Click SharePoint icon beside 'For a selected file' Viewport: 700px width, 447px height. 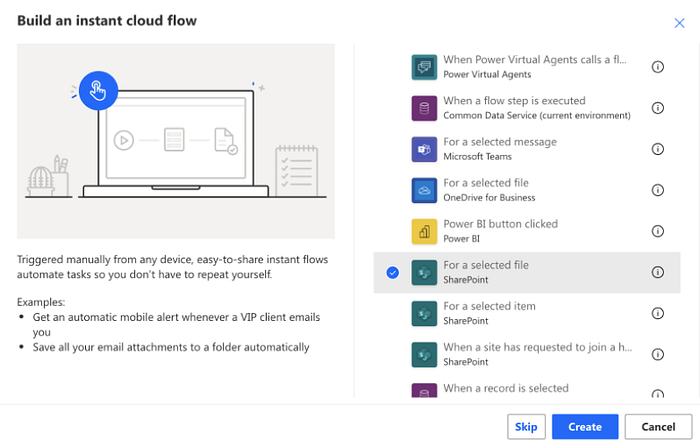[x=424, y=272]
